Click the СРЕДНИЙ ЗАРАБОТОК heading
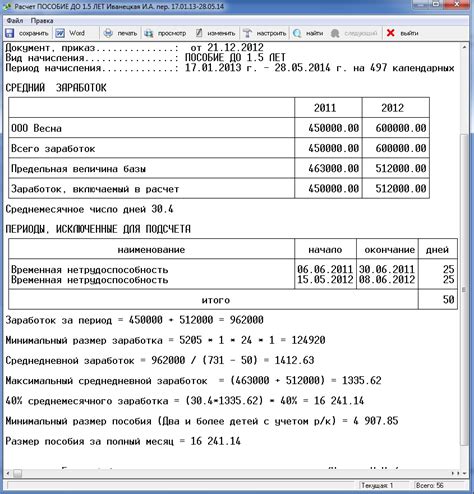The height and width of the screenshot is (494, 474). [x=56, y=88]
